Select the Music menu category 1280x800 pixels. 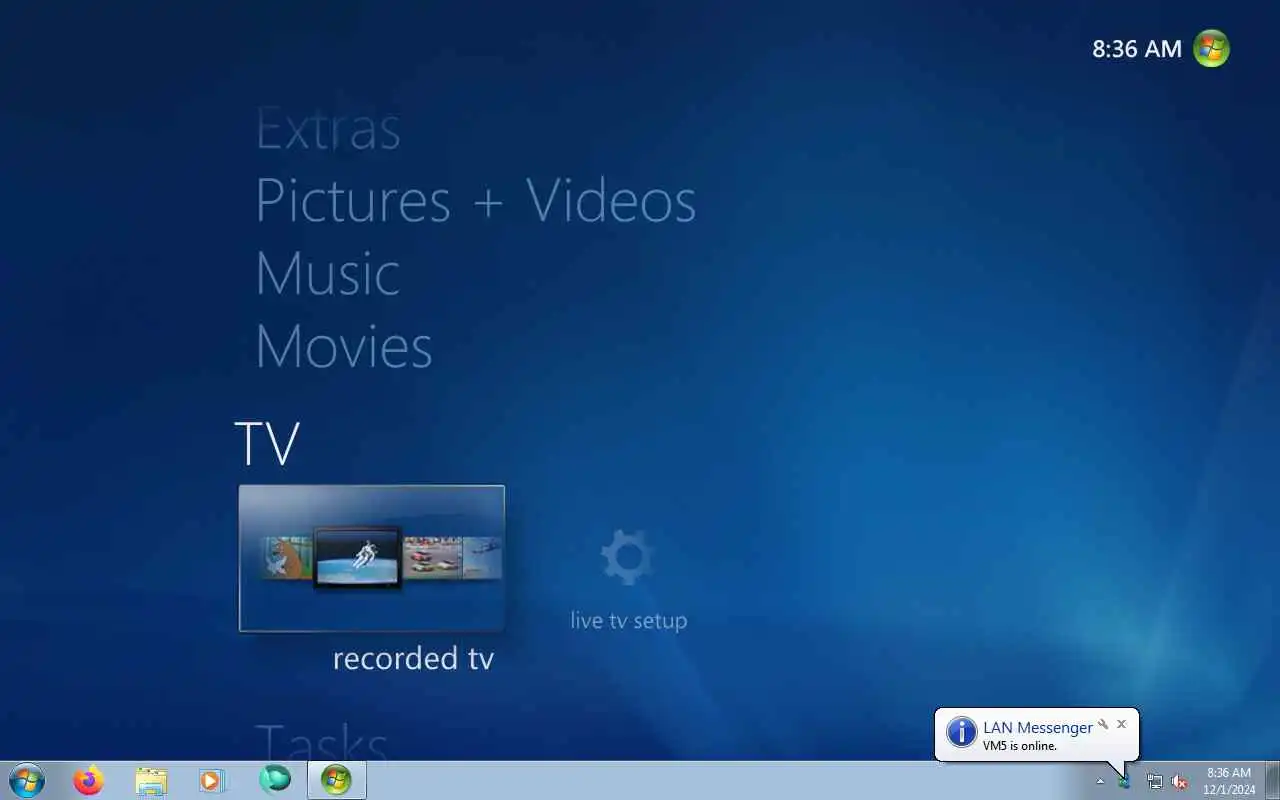click(327, 273)
